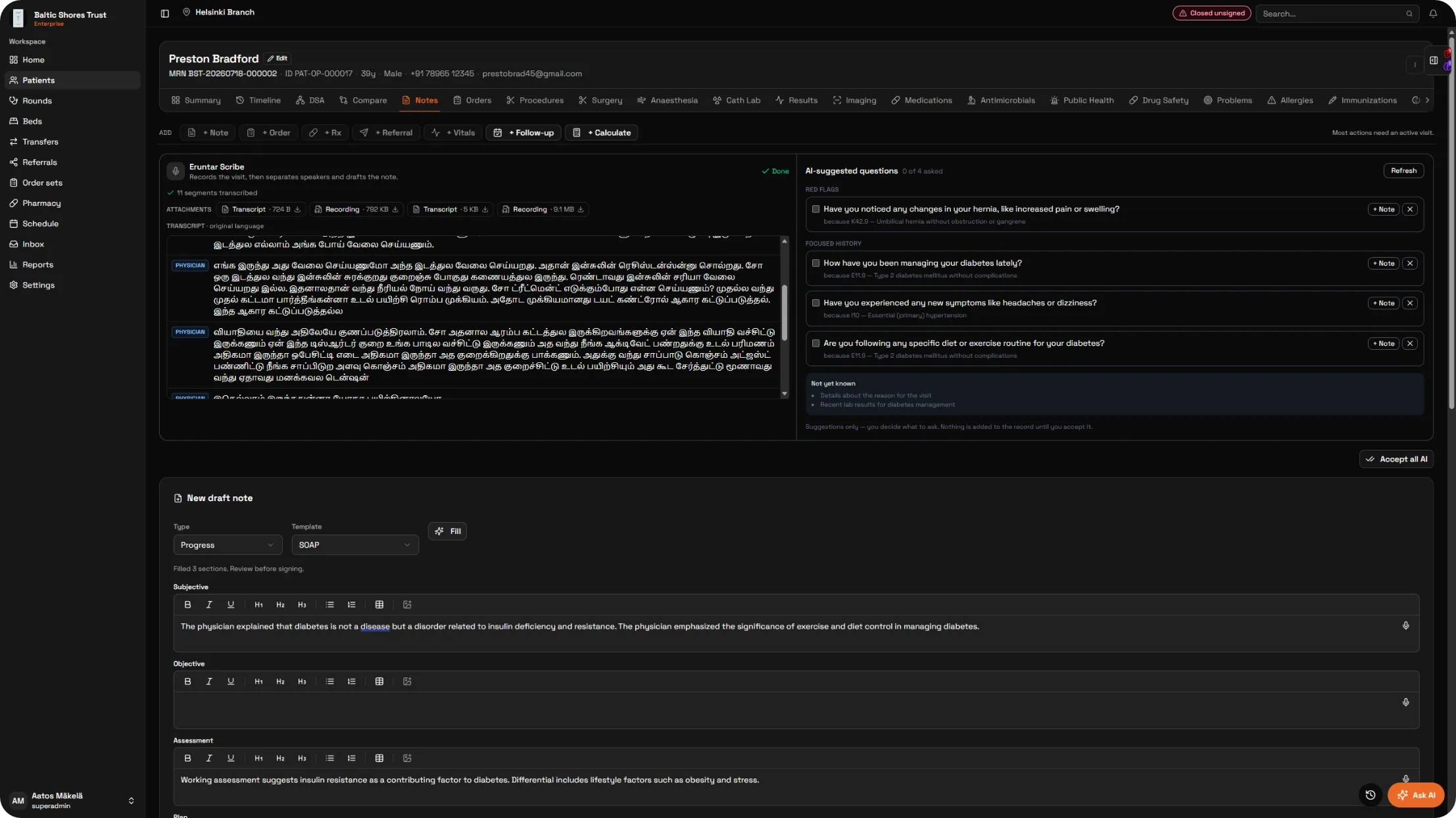Check the hernia changes question
1456x818 pixels.
click(x=815, y=209)
